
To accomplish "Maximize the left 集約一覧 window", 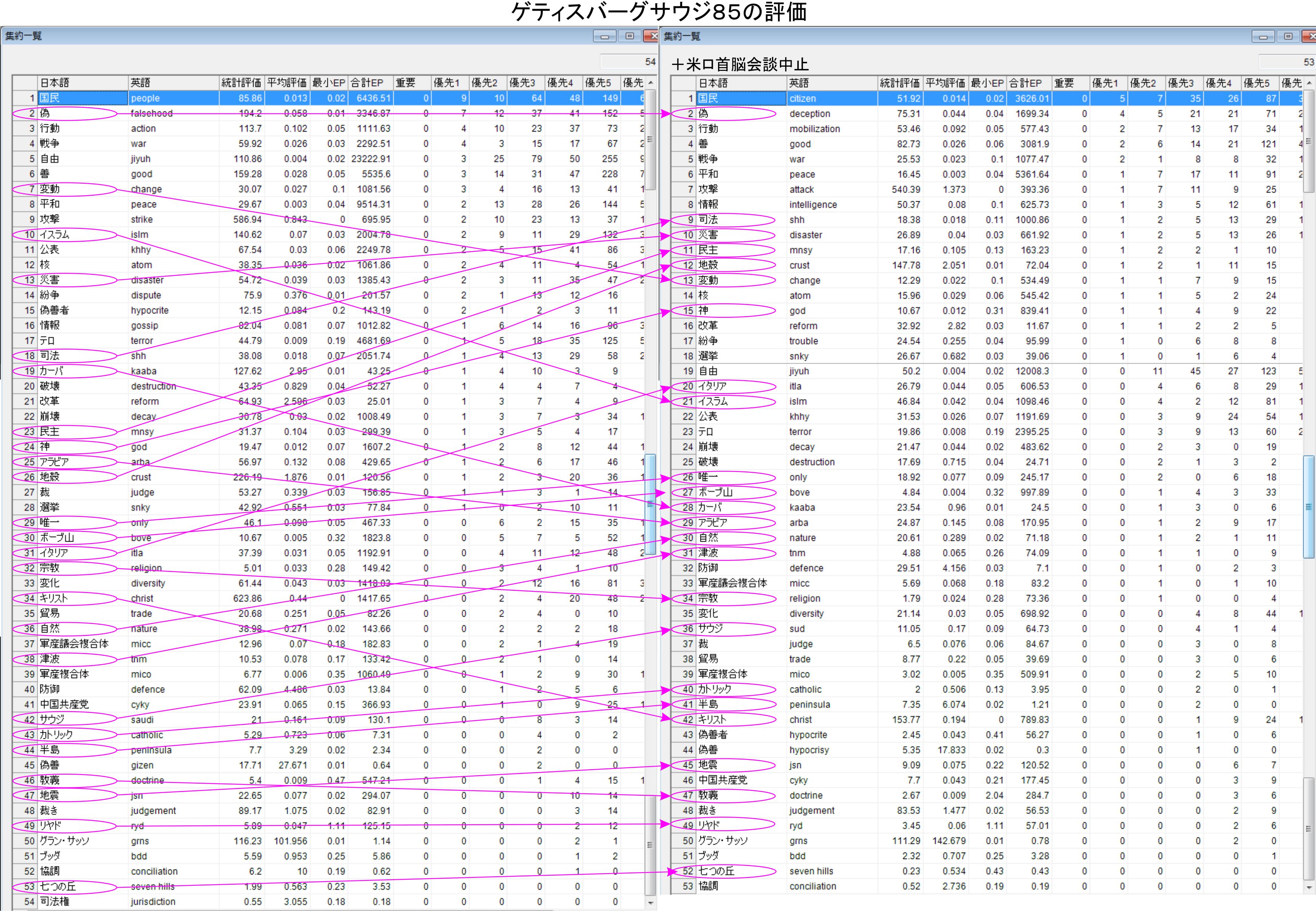I will 629,37.
